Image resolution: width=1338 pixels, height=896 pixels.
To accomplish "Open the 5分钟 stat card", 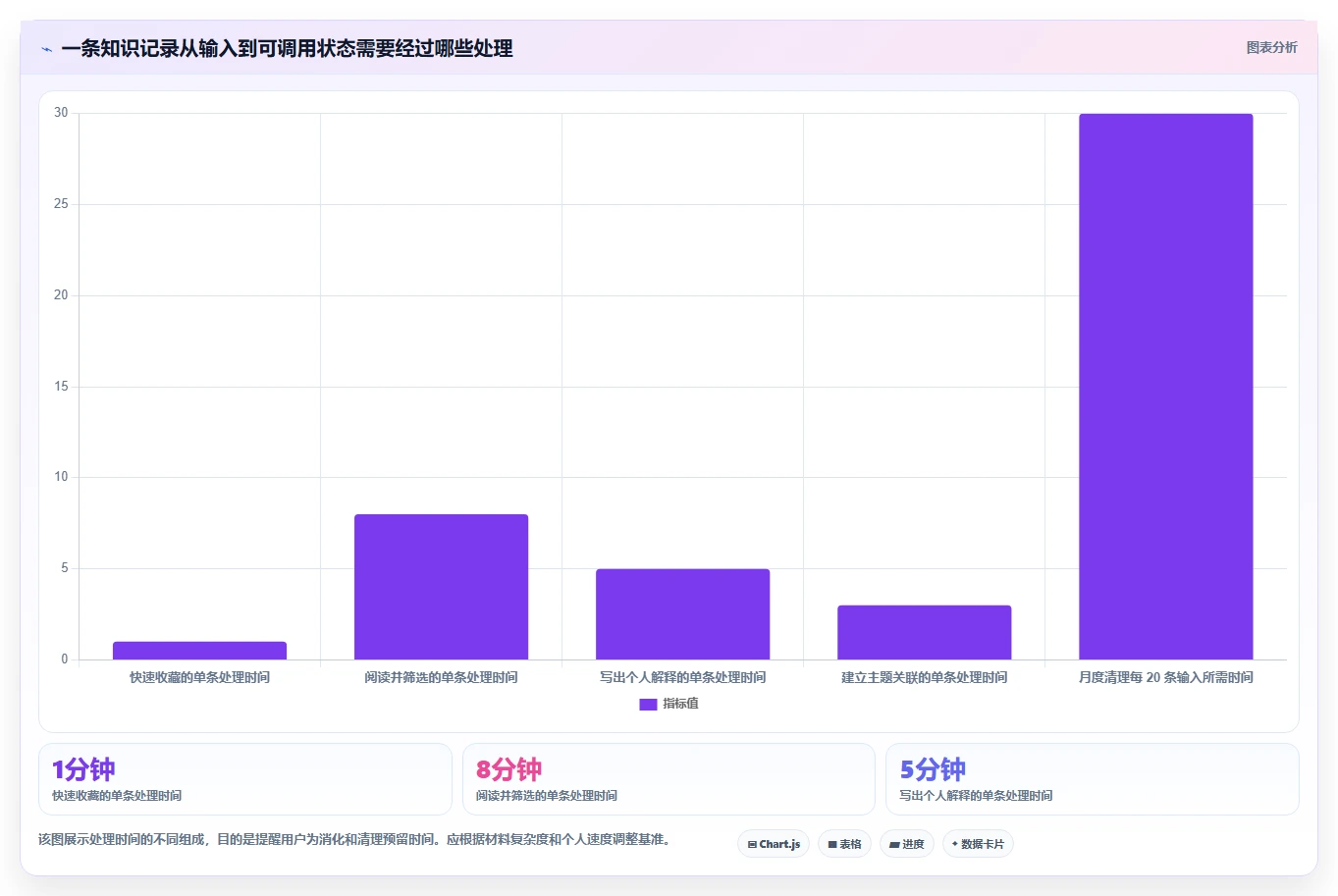I will coord(1092,779).
